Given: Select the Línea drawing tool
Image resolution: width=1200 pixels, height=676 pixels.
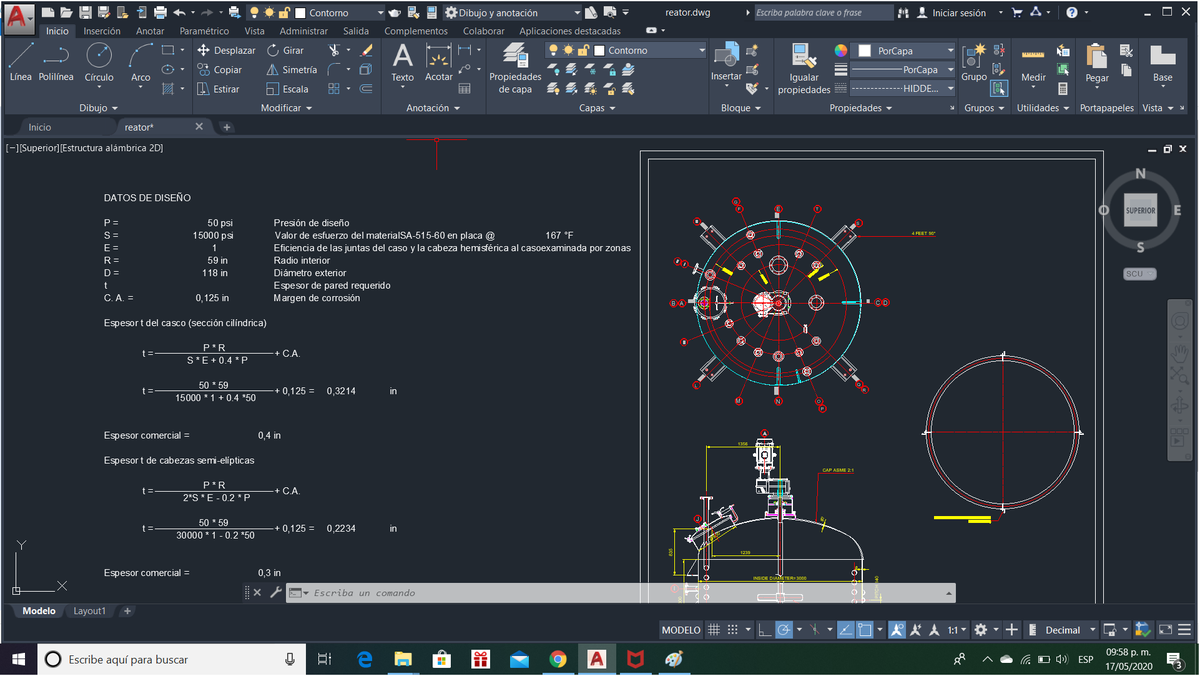Looking at the screenshot, I should tap(20, 62).
